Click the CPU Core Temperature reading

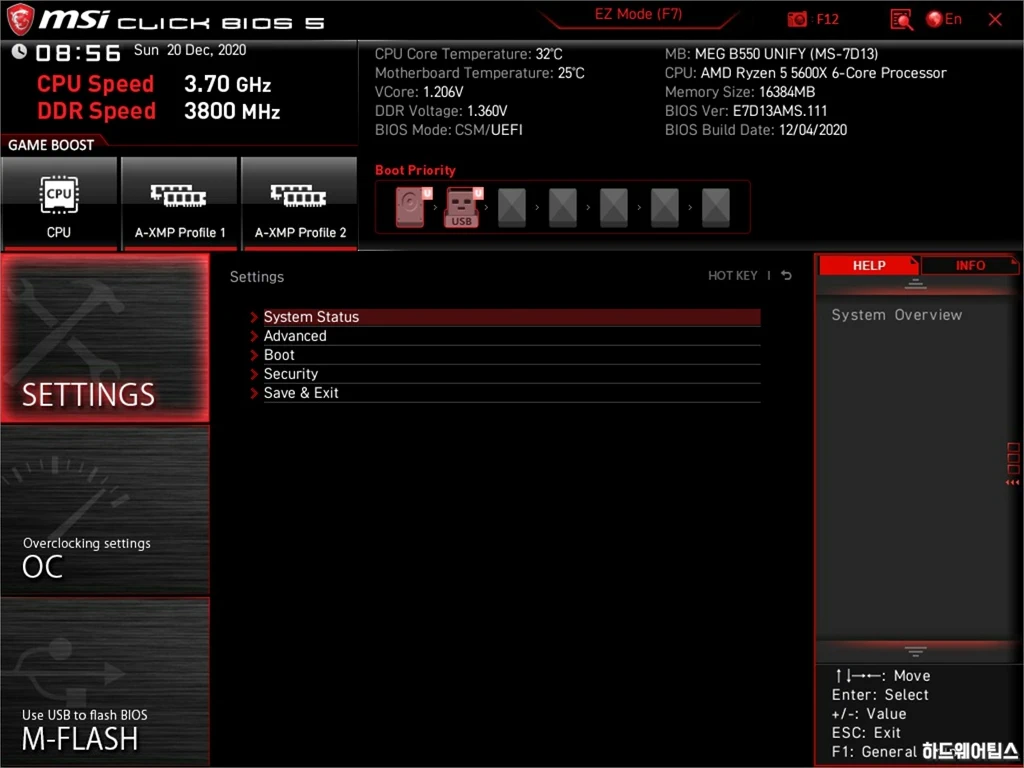pyautogui.click(x=468, y=54)
